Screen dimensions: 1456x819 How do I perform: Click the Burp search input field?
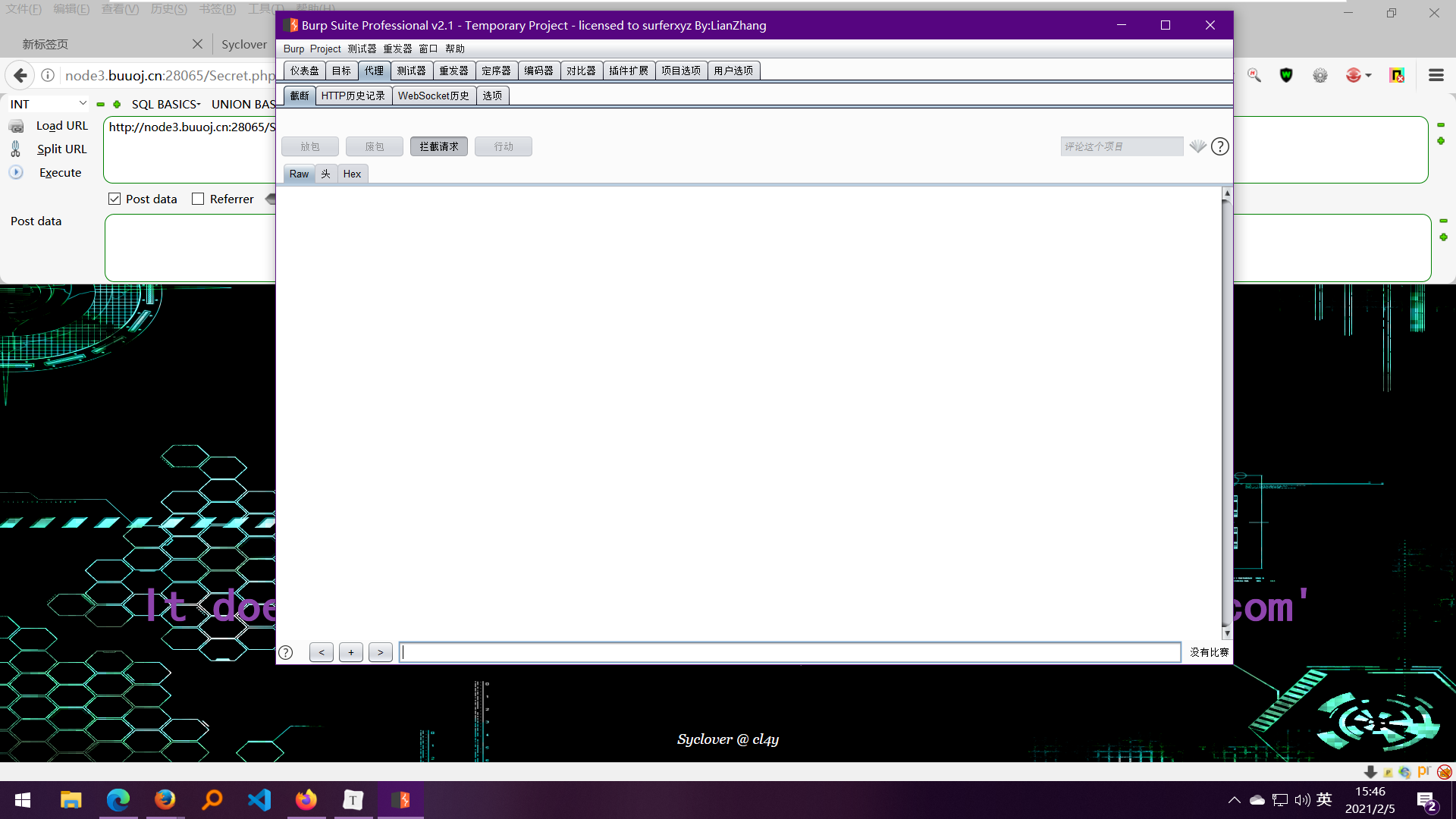[789, 652]
